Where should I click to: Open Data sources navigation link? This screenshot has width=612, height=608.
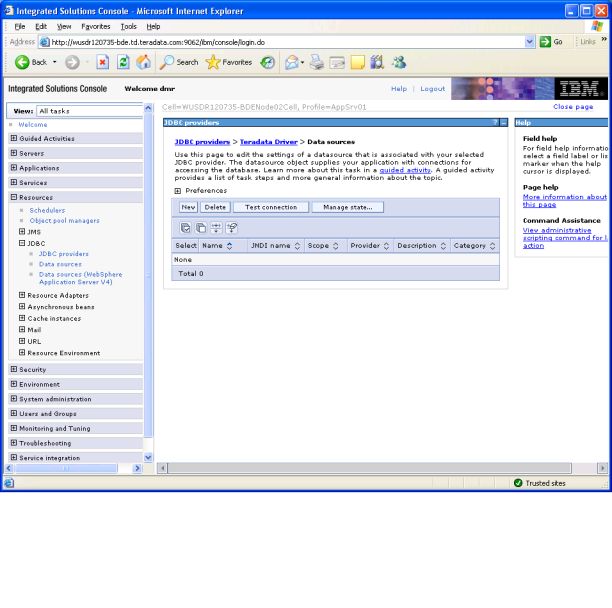(60, 264)
